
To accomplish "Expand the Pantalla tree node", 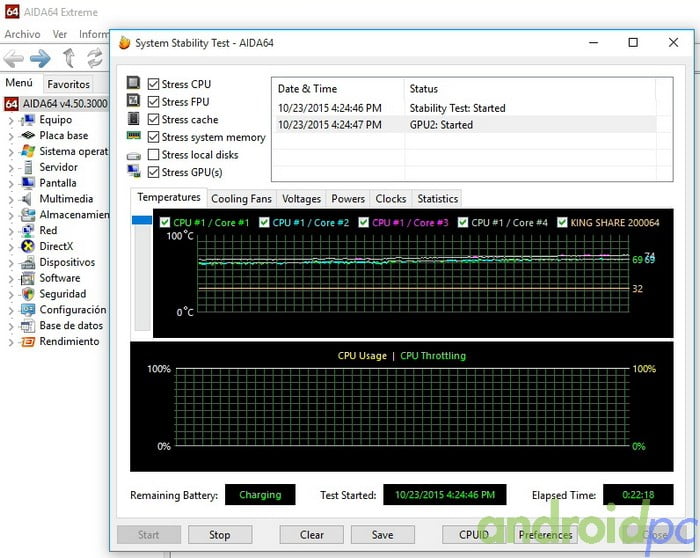I will (x=11, y=183).
